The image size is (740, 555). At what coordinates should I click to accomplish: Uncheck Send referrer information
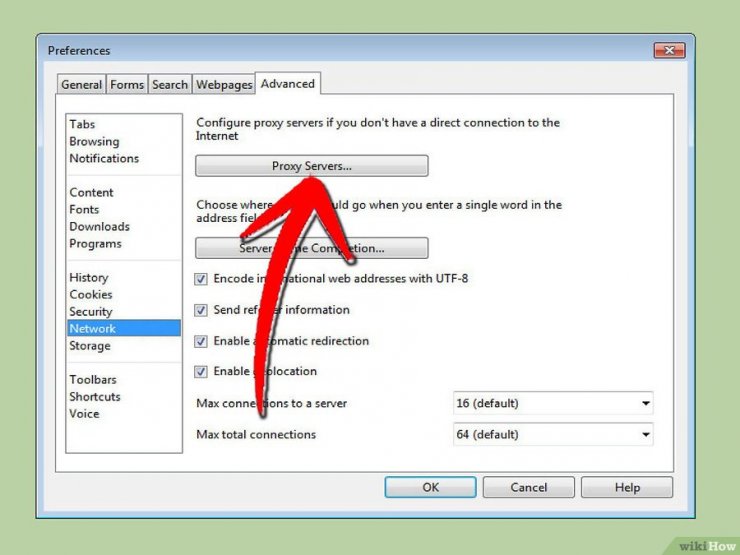[201, 310]
